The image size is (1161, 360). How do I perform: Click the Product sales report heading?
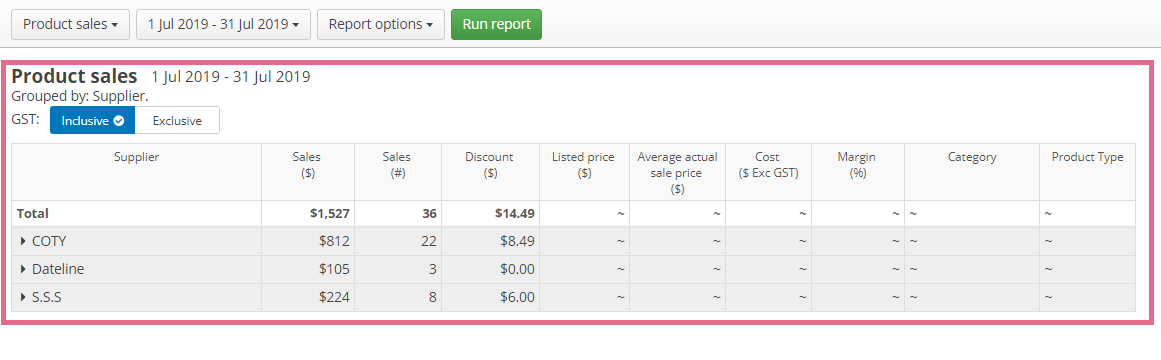pyautogui.click(x=75, y=76)
